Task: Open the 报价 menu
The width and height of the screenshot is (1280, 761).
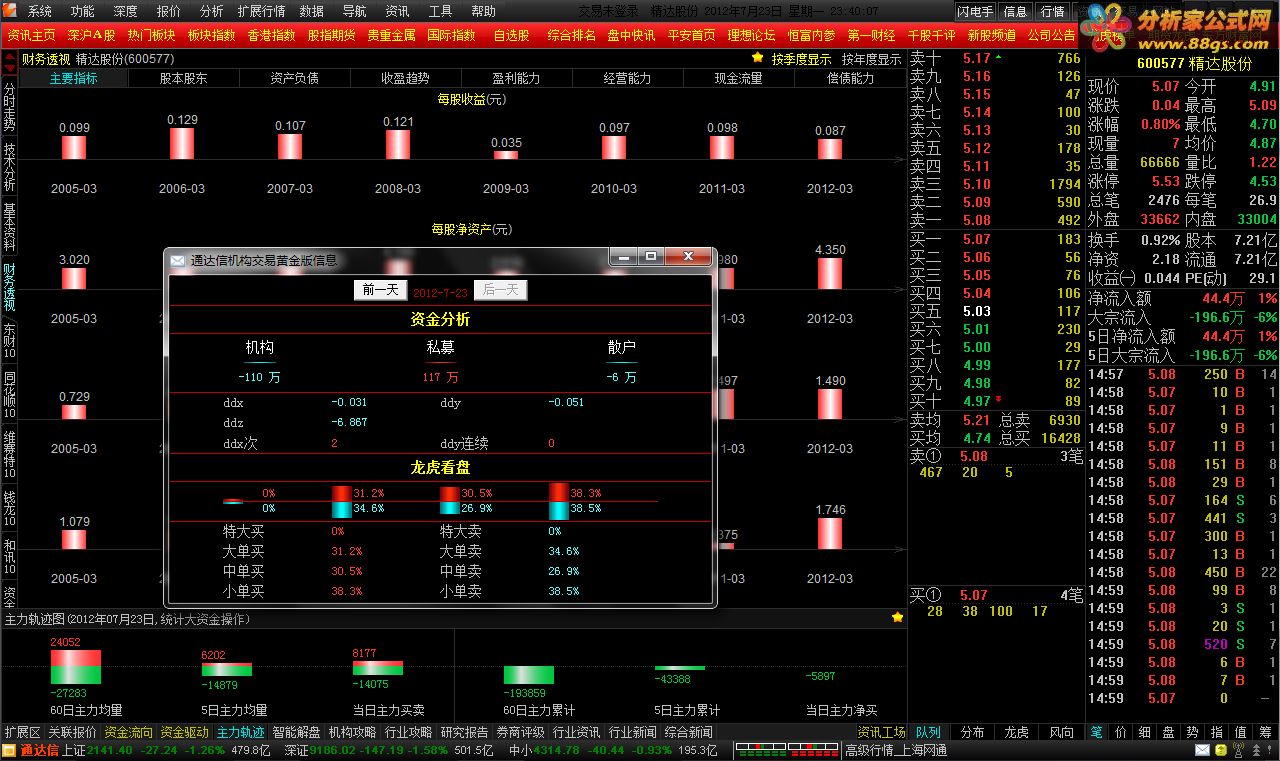Action: [169, 12]
